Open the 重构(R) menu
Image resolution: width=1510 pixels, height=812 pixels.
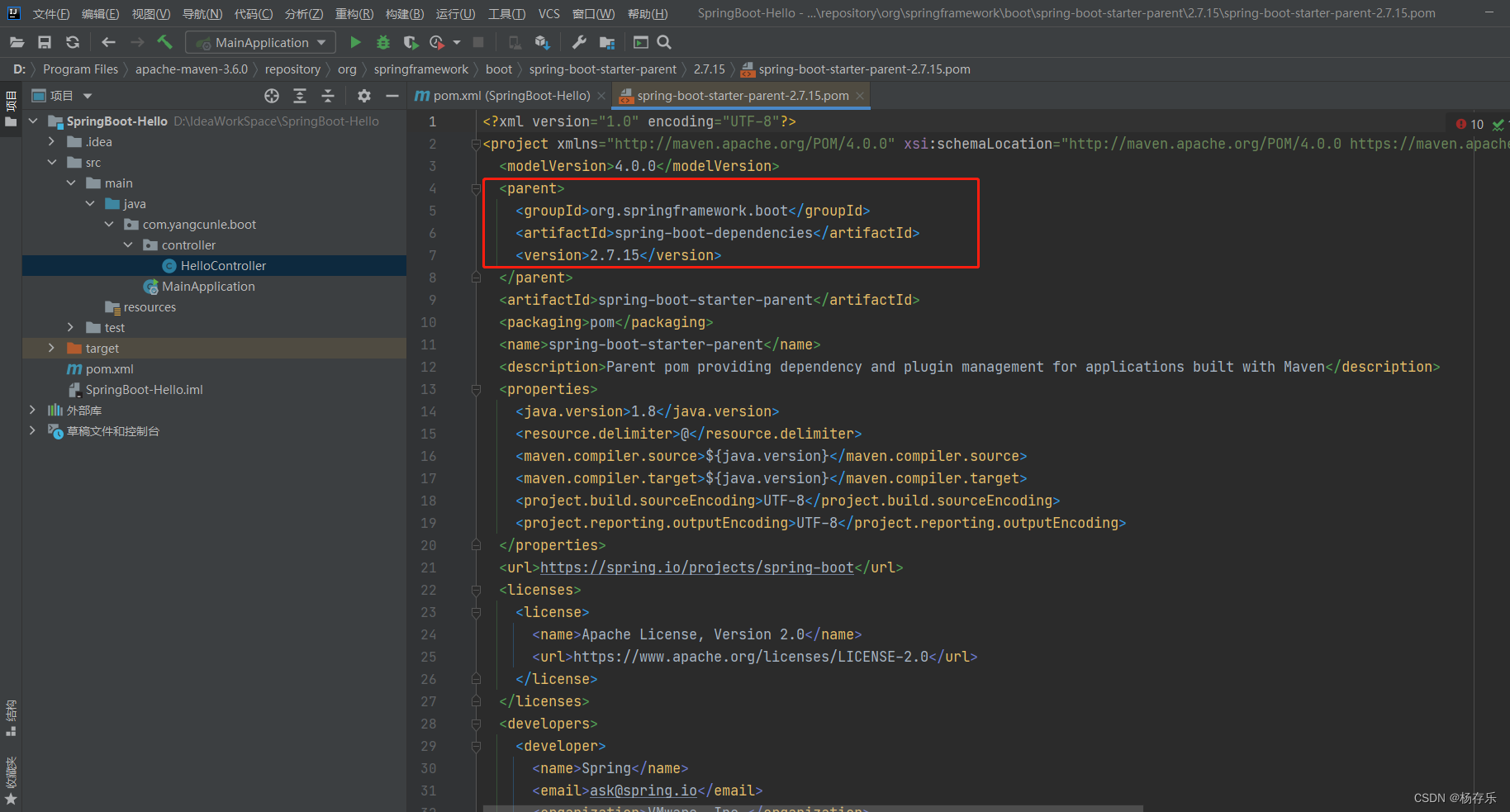[x=354, y=13]
